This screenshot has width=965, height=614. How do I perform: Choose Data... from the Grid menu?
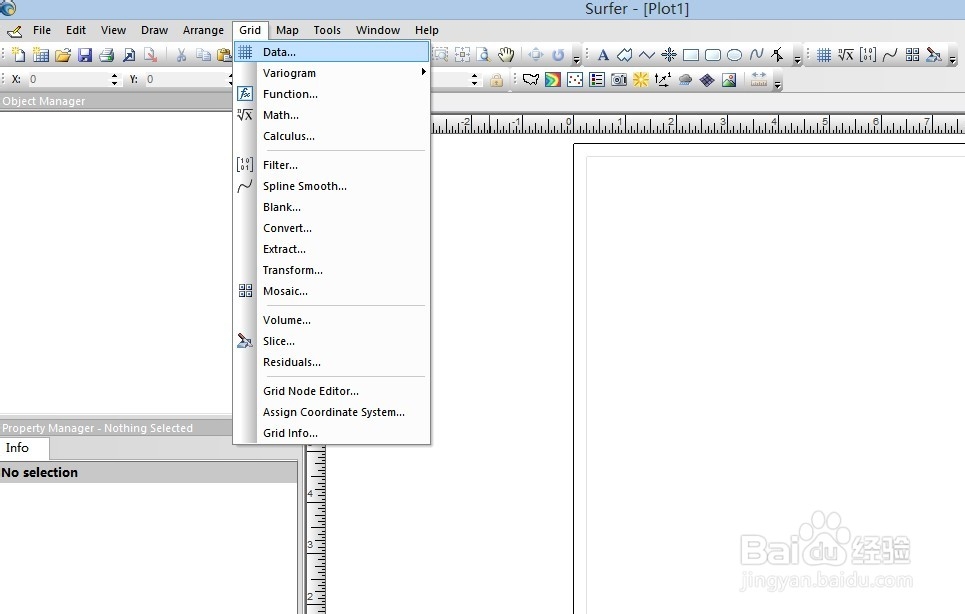(x=331, y=52)
